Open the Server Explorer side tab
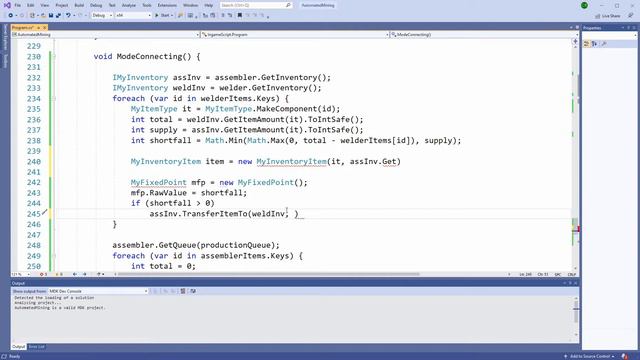The width and height of the screenshot is (640, 360). [x=5, y=38]
